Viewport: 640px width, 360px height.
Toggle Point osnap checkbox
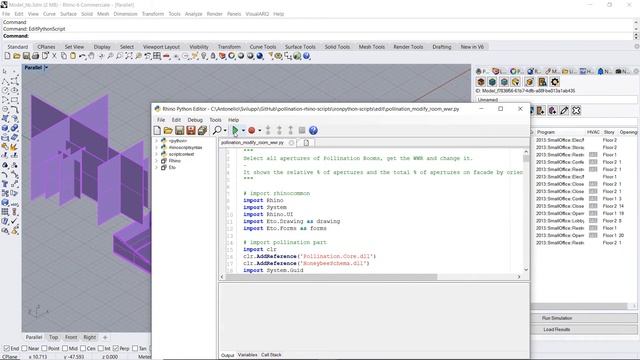[x=44, y=349]
